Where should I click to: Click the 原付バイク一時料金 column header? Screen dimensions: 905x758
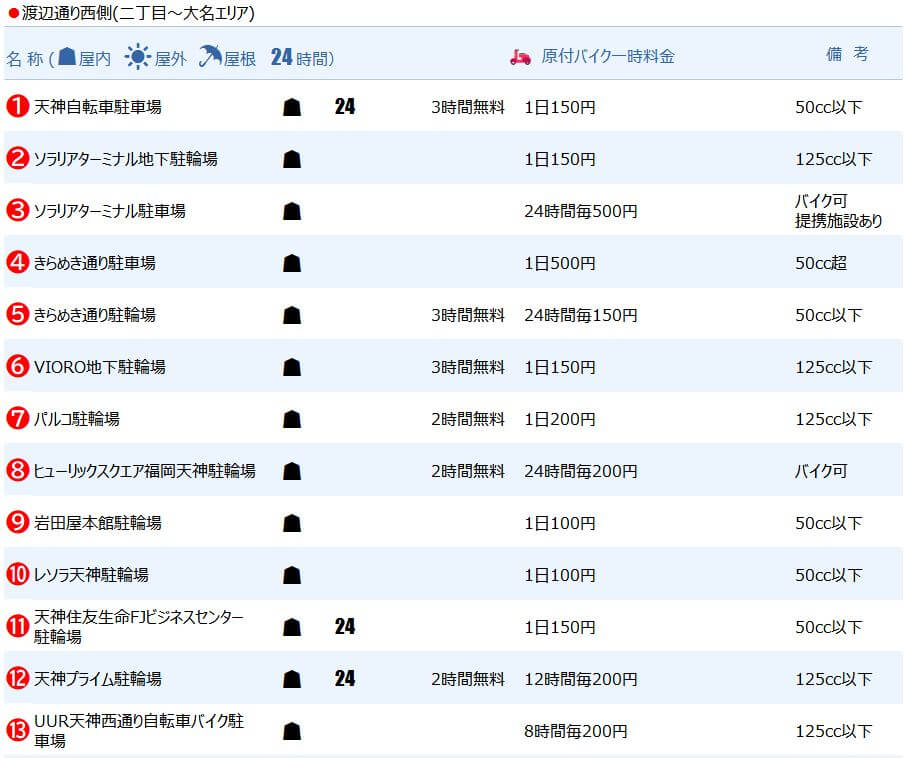point(608,57)
